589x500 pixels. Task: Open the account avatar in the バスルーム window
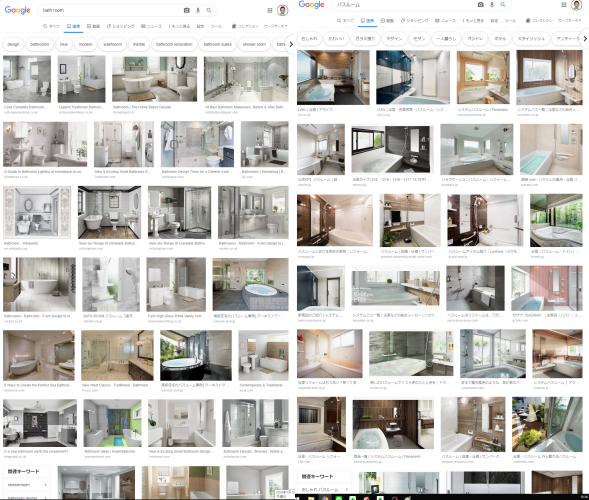[x=576, y=5]
